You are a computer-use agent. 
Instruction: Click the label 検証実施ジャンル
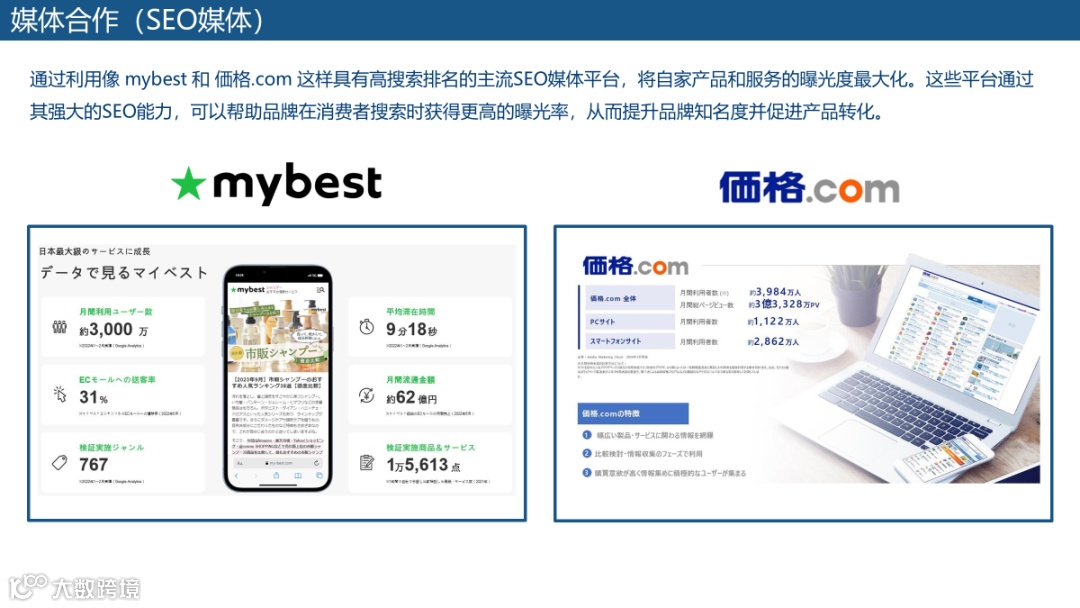click(x=112, y=448)
